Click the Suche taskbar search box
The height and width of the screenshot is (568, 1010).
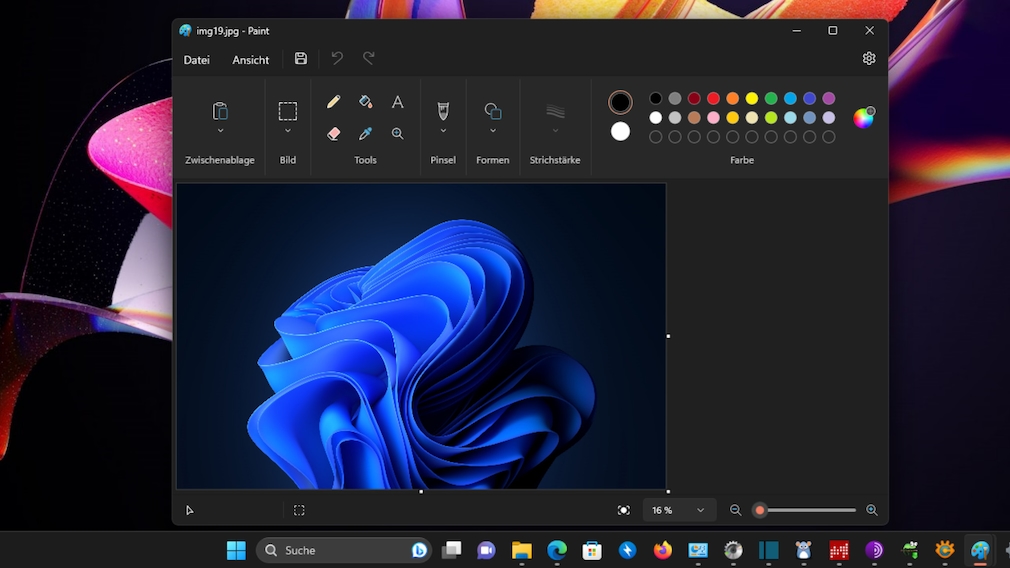coord(344,550)
